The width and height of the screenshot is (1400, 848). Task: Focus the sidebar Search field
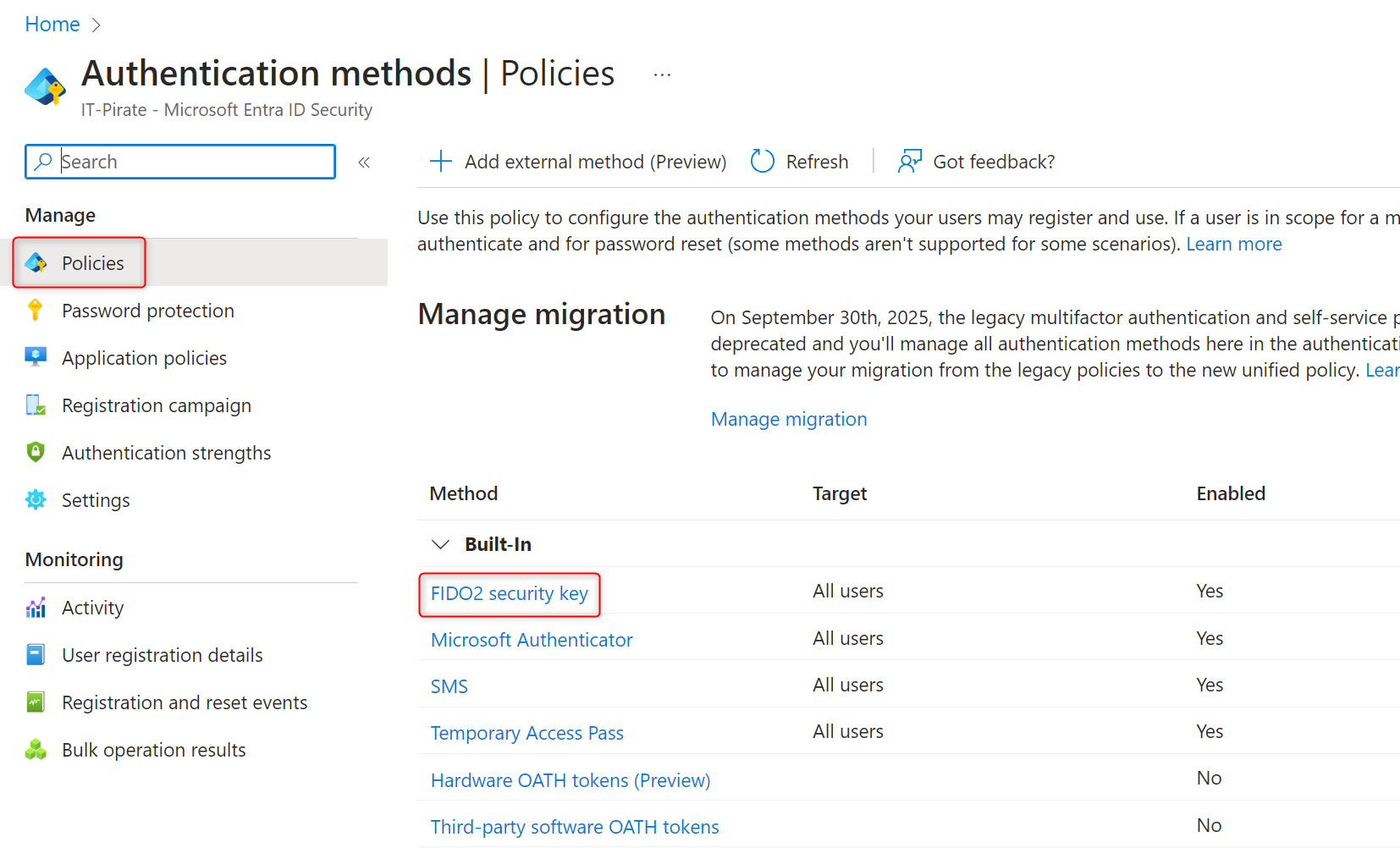[180, 162]
